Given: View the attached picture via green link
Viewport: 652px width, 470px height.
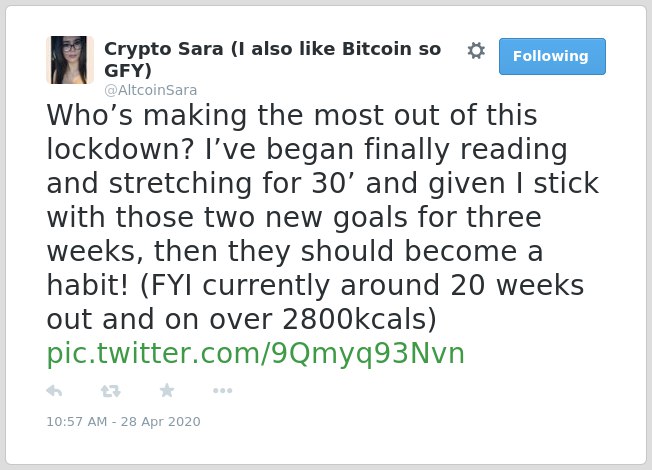Looking at the screenshot, I should point(255,354).
